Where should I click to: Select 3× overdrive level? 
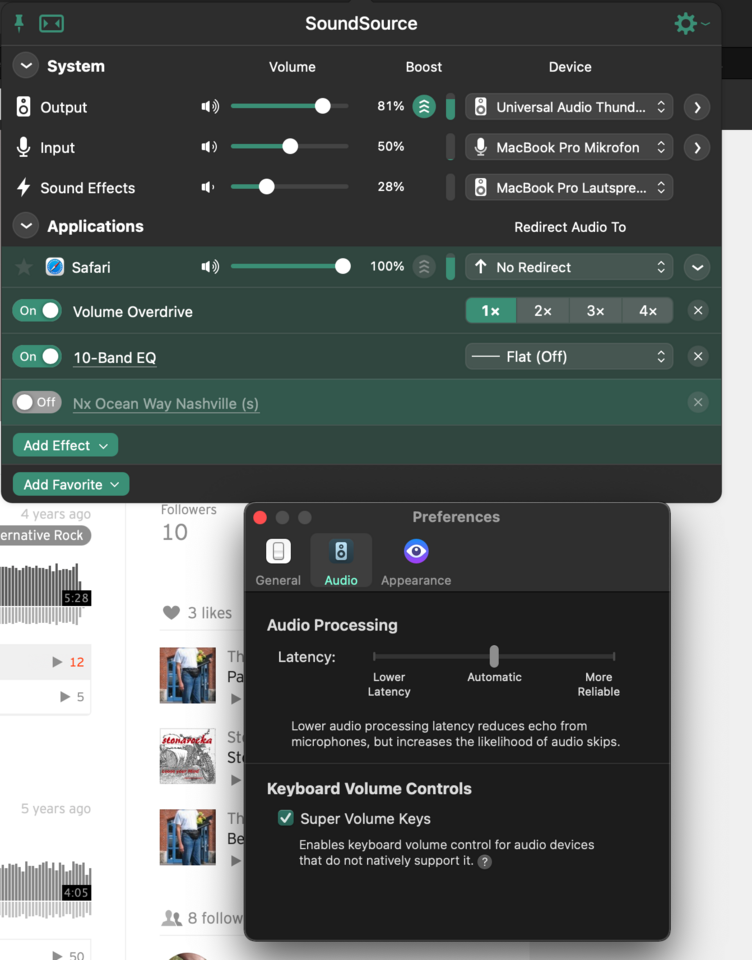tap(595, 311)
